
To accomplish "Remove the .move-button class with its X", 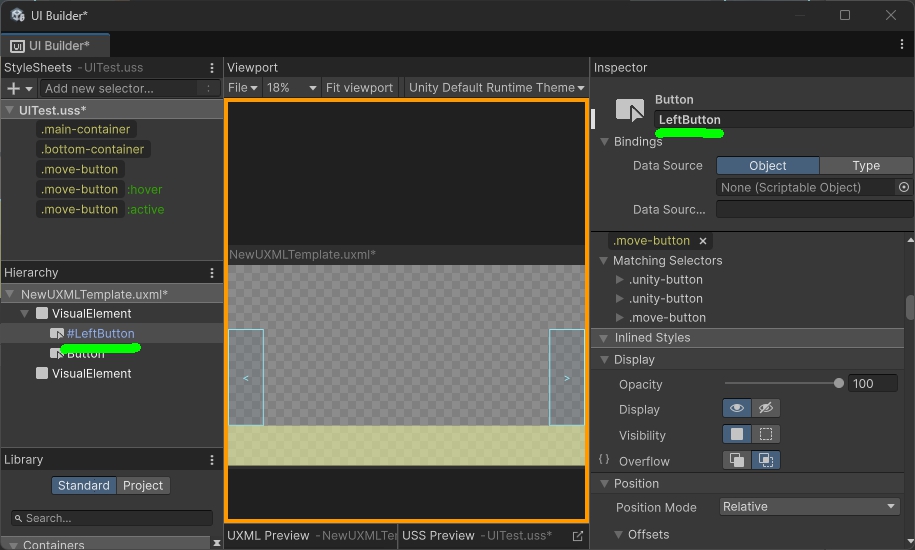I will (703, 241).
